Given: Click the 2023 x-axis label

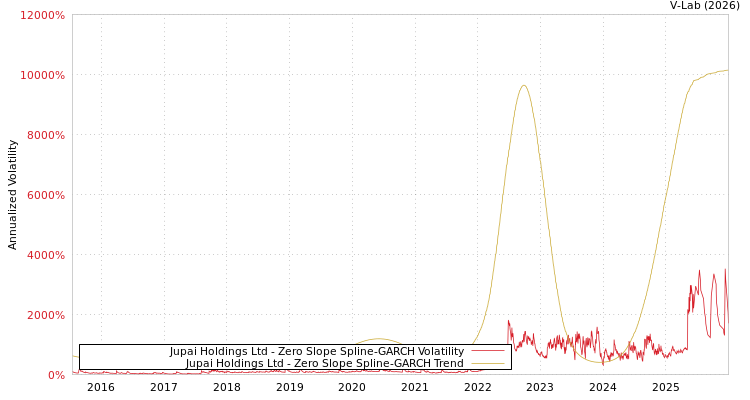Looking at the screenshot, I should point(540,387).
